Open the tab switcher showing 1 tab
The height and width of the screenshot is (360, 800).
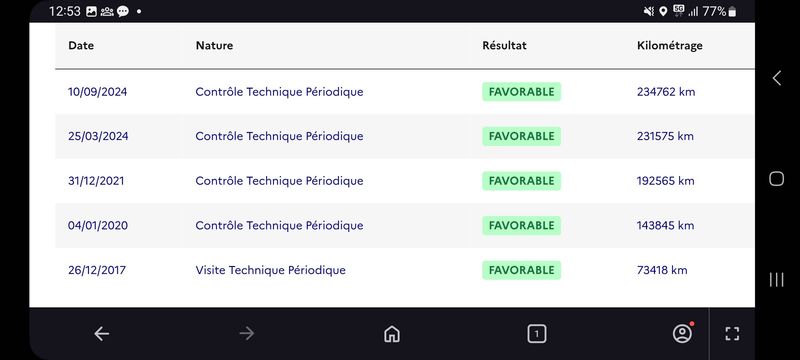pos(536,334)
